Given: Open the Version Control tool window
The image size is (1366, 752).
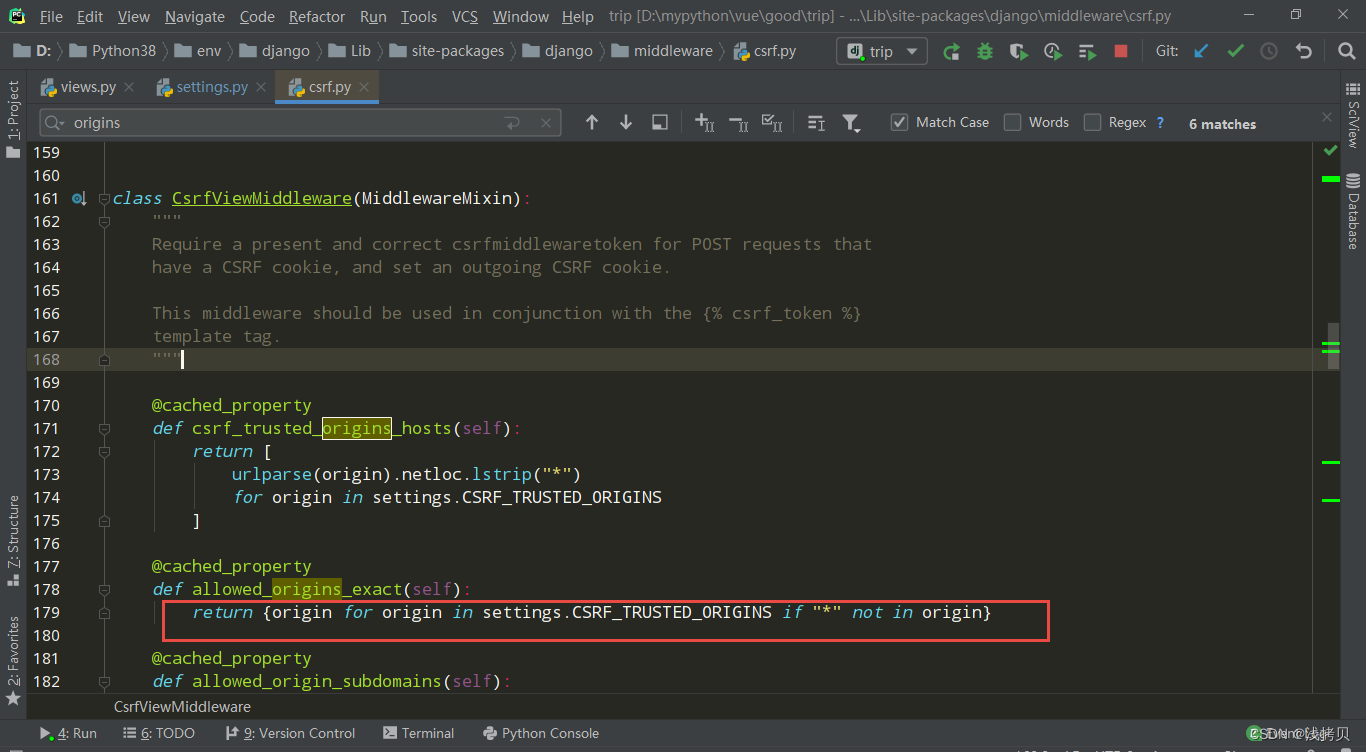Looking at the screenshot, I should click(290, 733).
